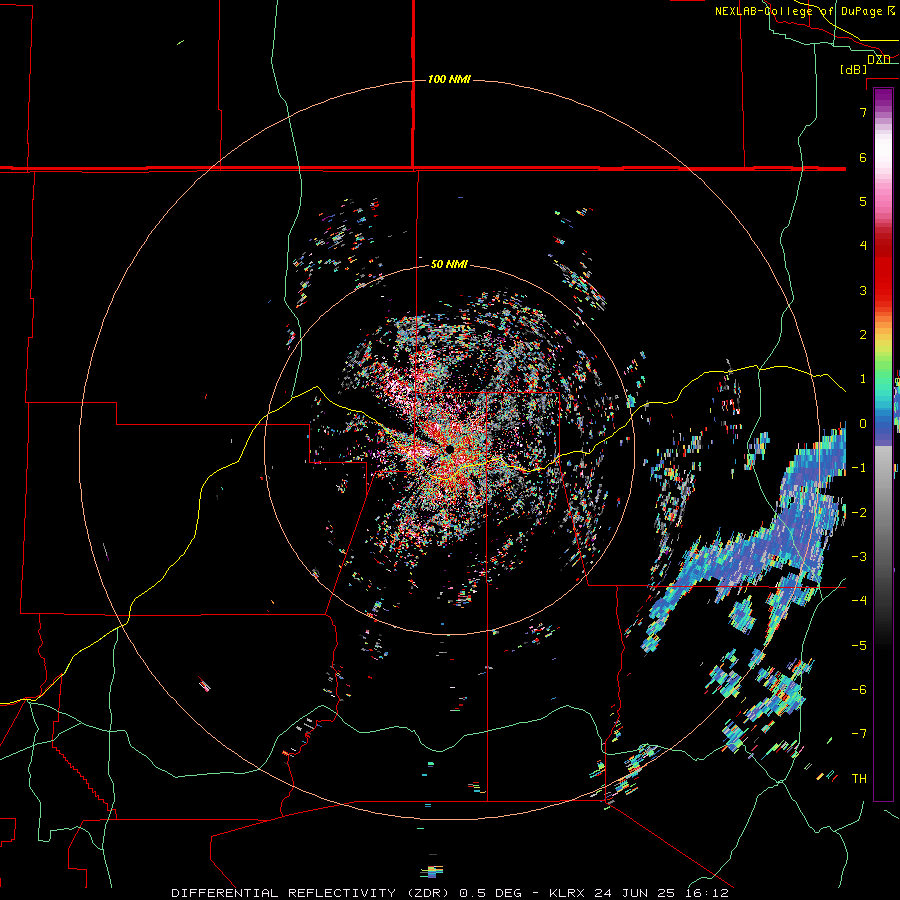900x900 pixels.
Task: Click the 100 NMI range ring label
Action: [449, 79]
